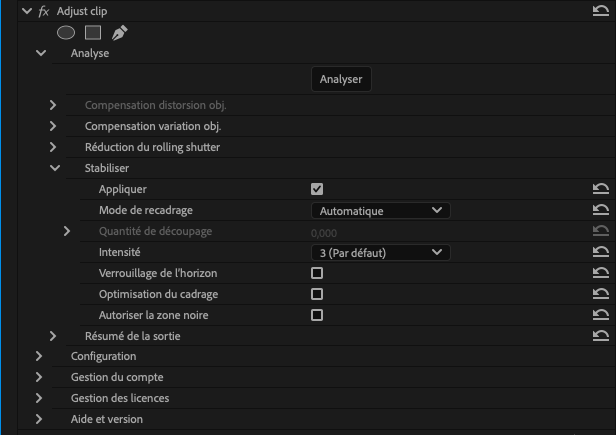The image size is (616, 435).
Task: Expand the Gestion des licences section
Action: pos(40,398)
